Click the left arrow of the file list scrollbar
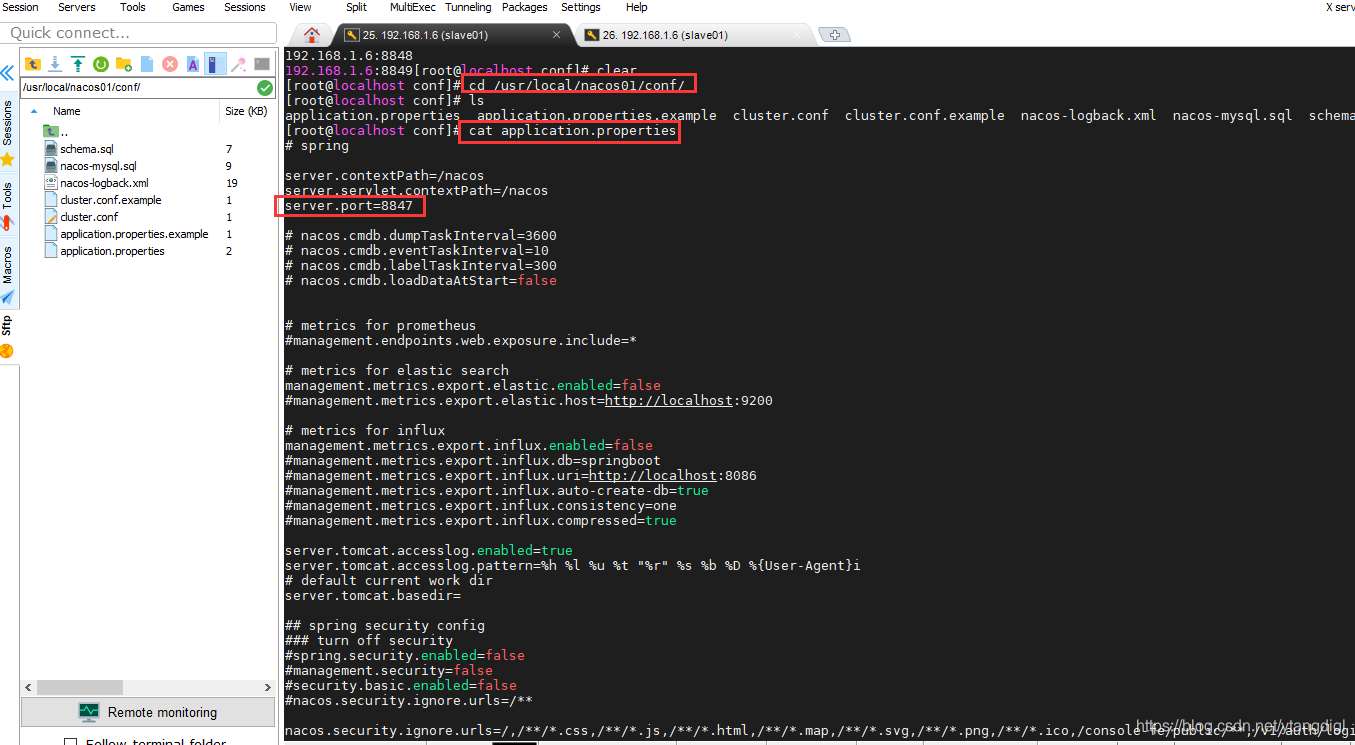 [28, 688]
